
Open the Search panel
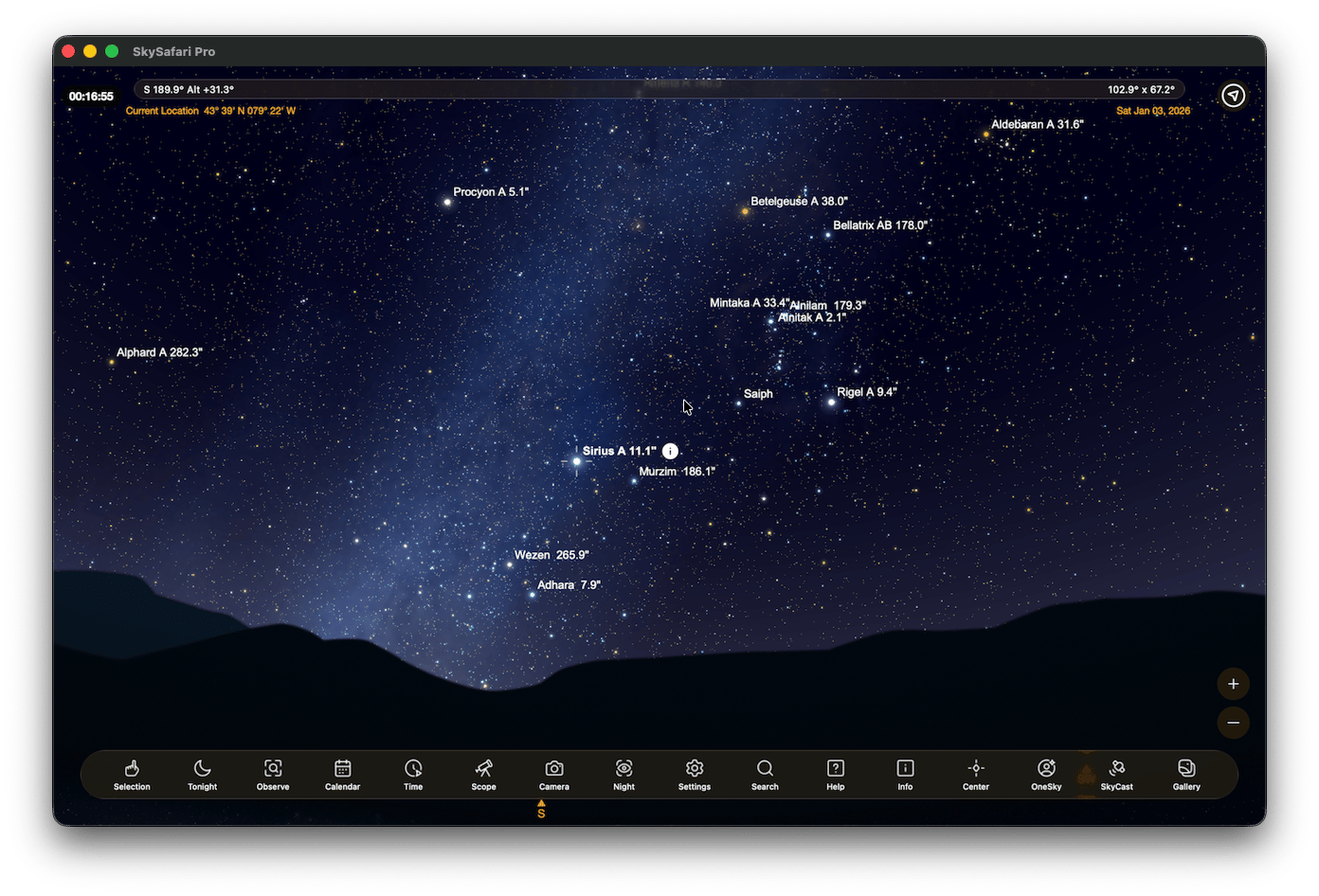765,774
